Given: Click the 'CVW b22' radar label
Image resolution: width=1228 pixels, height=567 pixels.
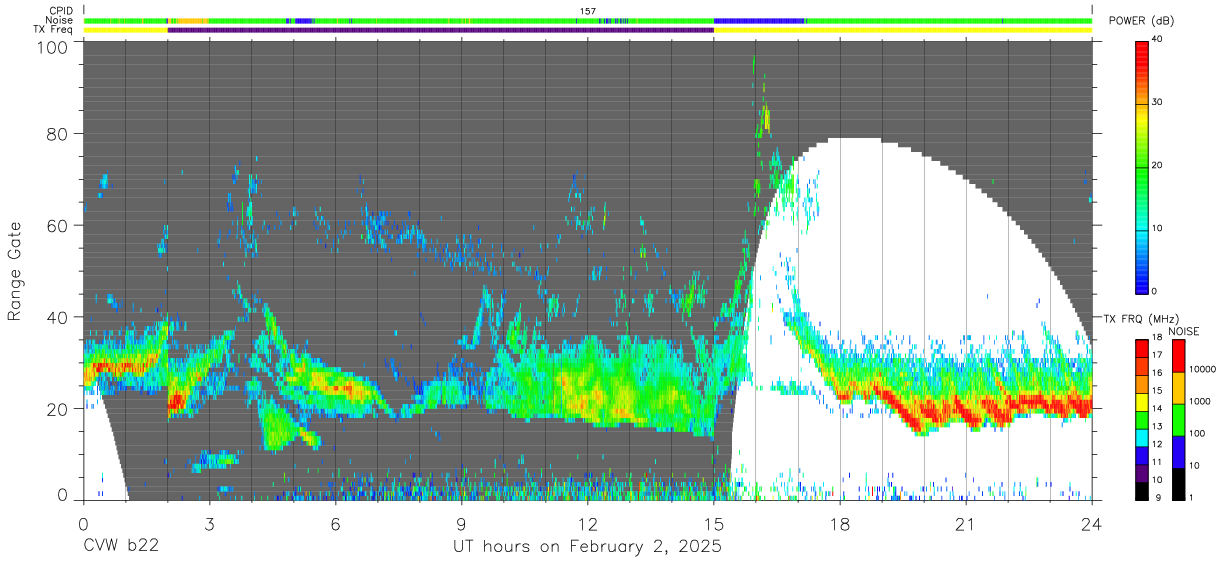Looking at the screenshot, I should click(121, 547).
